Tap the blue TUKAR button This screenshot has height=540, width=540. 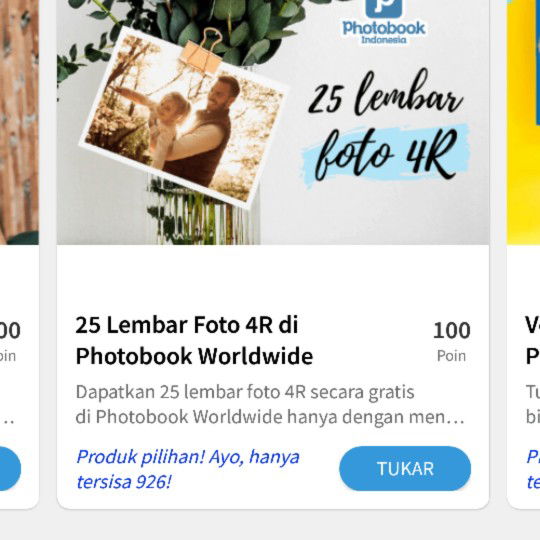pyautogui.click(x=405, y=468)
